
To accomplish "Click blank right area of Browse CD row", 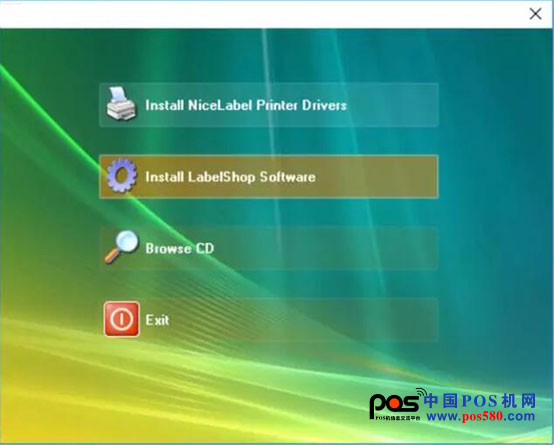I will 326,248.
